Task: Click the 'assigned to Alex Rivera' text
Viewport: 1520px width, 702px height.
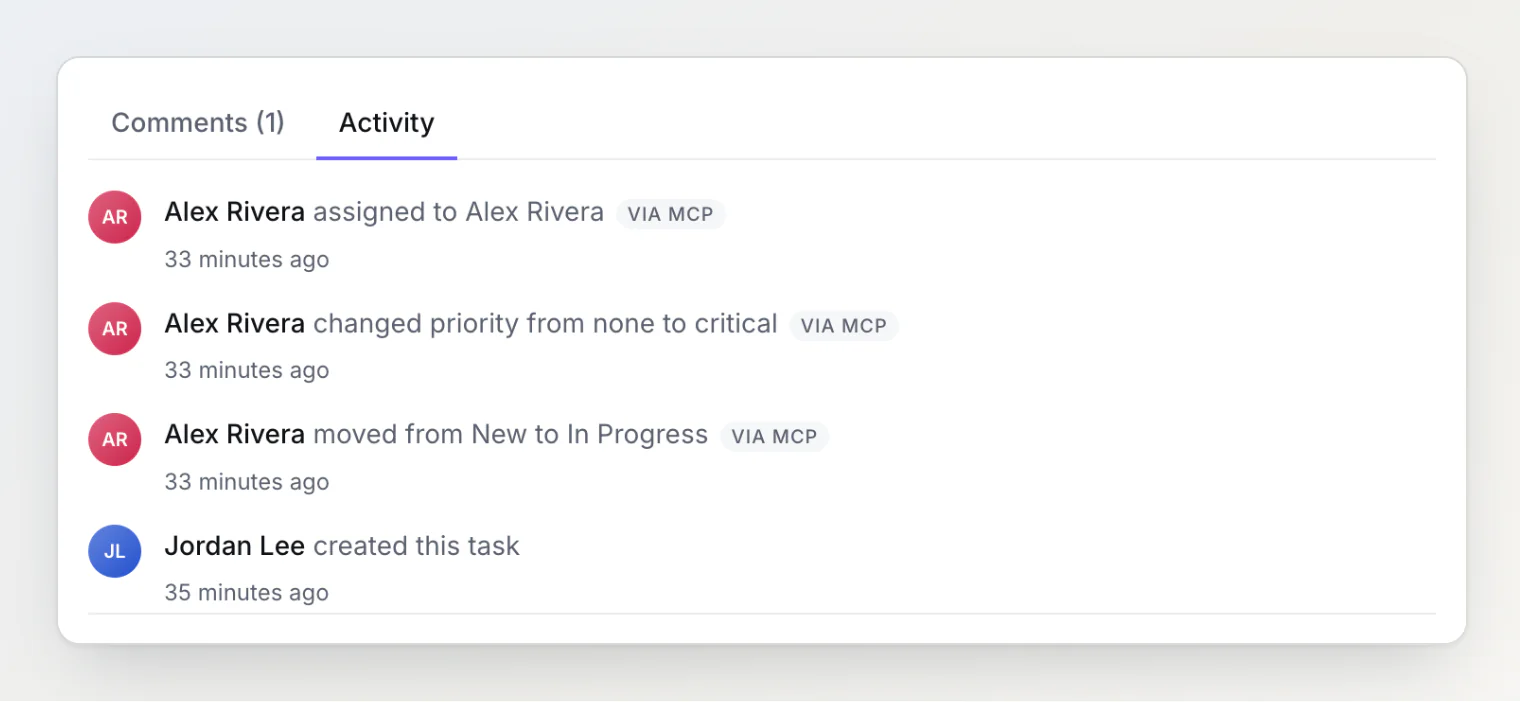Action: click(459, 212)
